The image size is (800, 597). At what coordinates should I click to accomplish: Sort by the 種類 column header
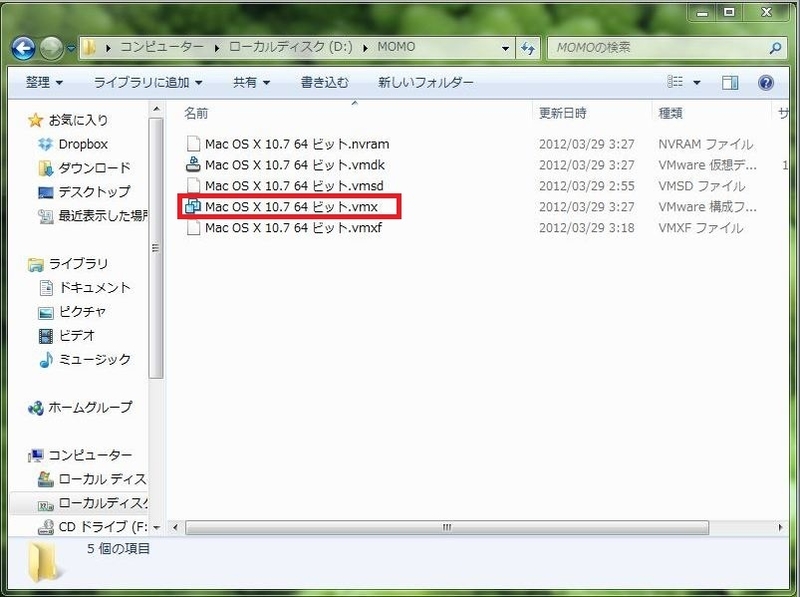click(670, 113)
